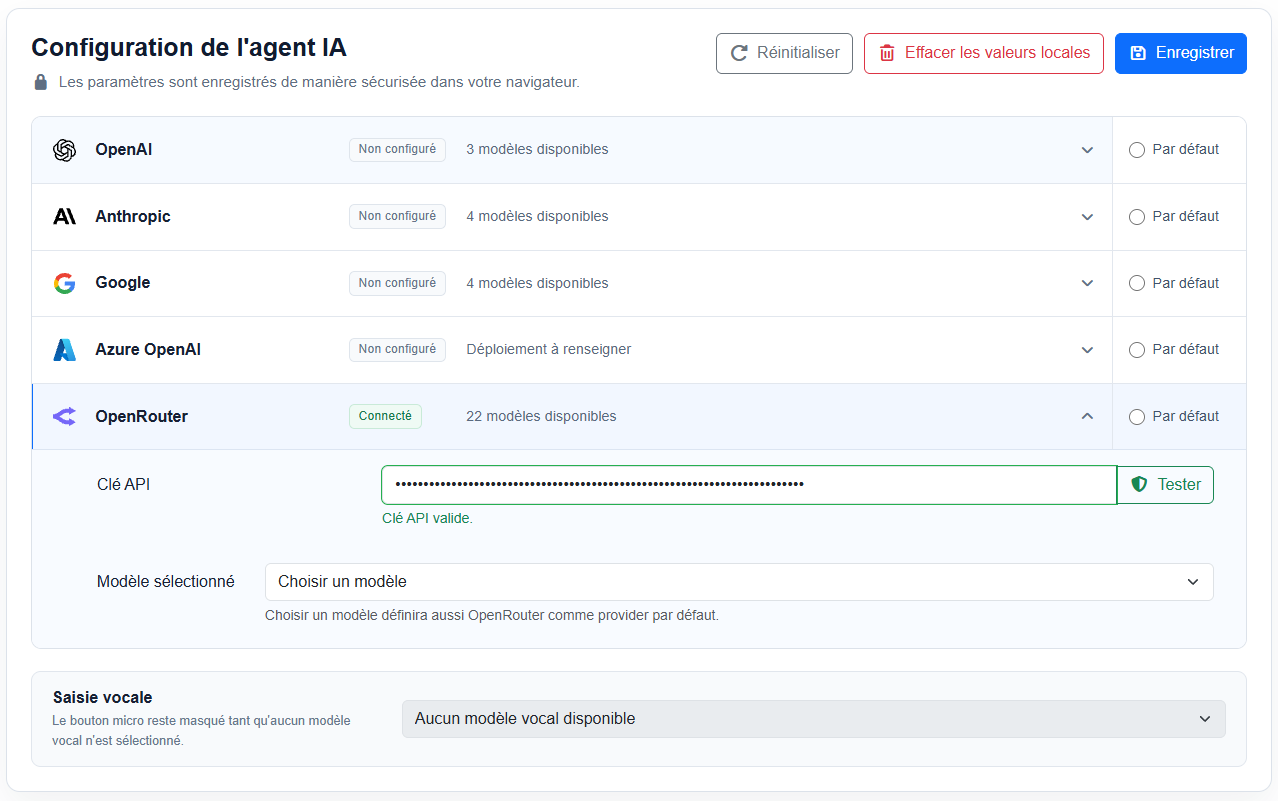
Task: Open the 'Aucun modèle vocal disponible' dropdown
Action: coord(813,719)
